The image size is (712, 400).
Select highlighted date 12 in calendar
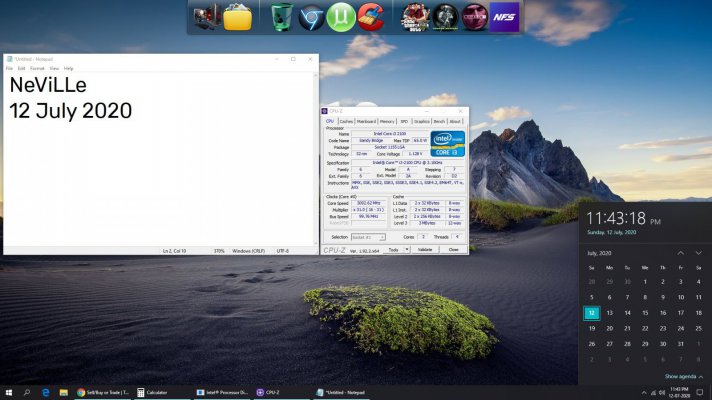point(592,313)
